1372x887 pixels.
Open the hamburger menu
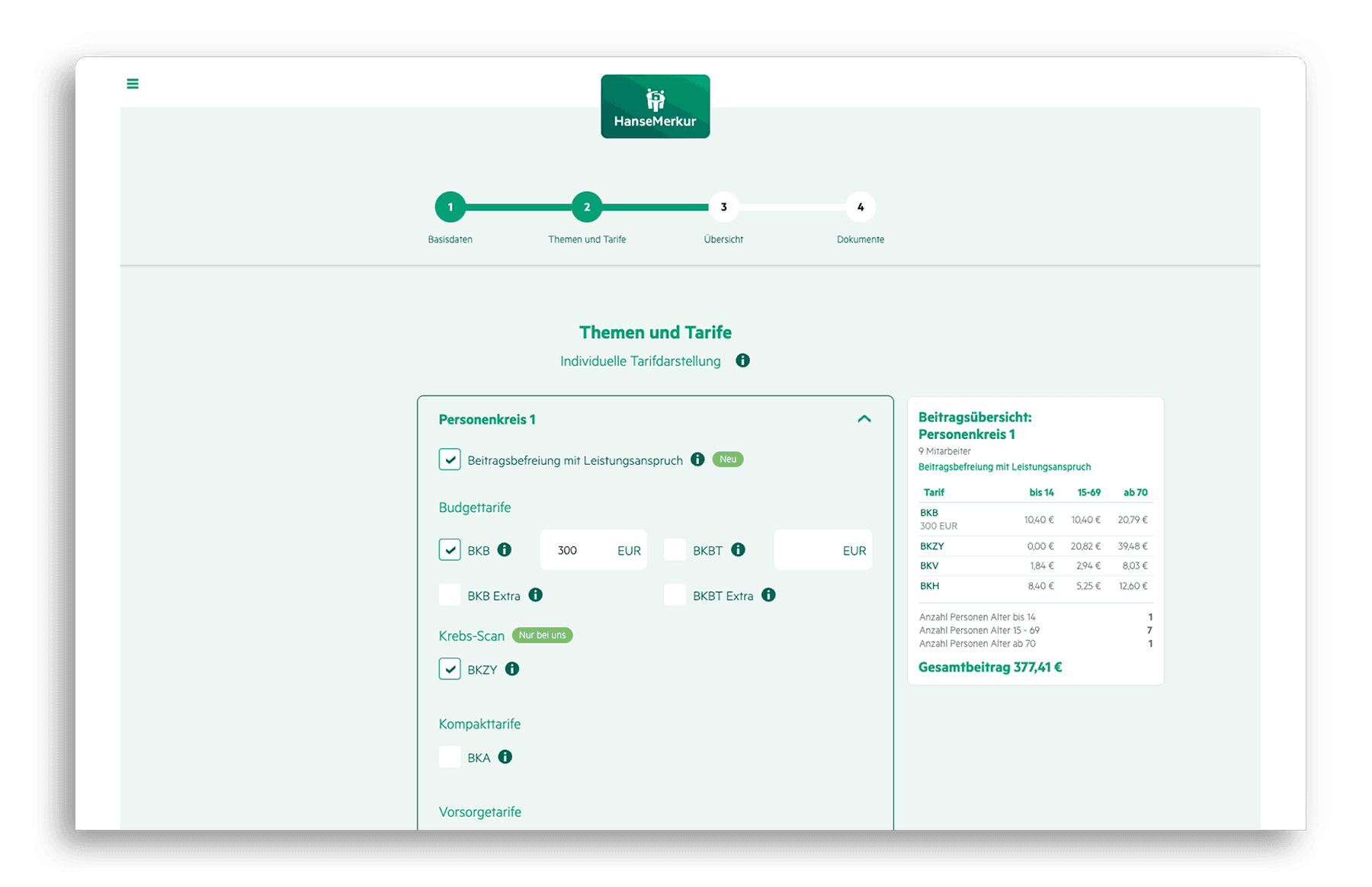[x=133, y=84]
